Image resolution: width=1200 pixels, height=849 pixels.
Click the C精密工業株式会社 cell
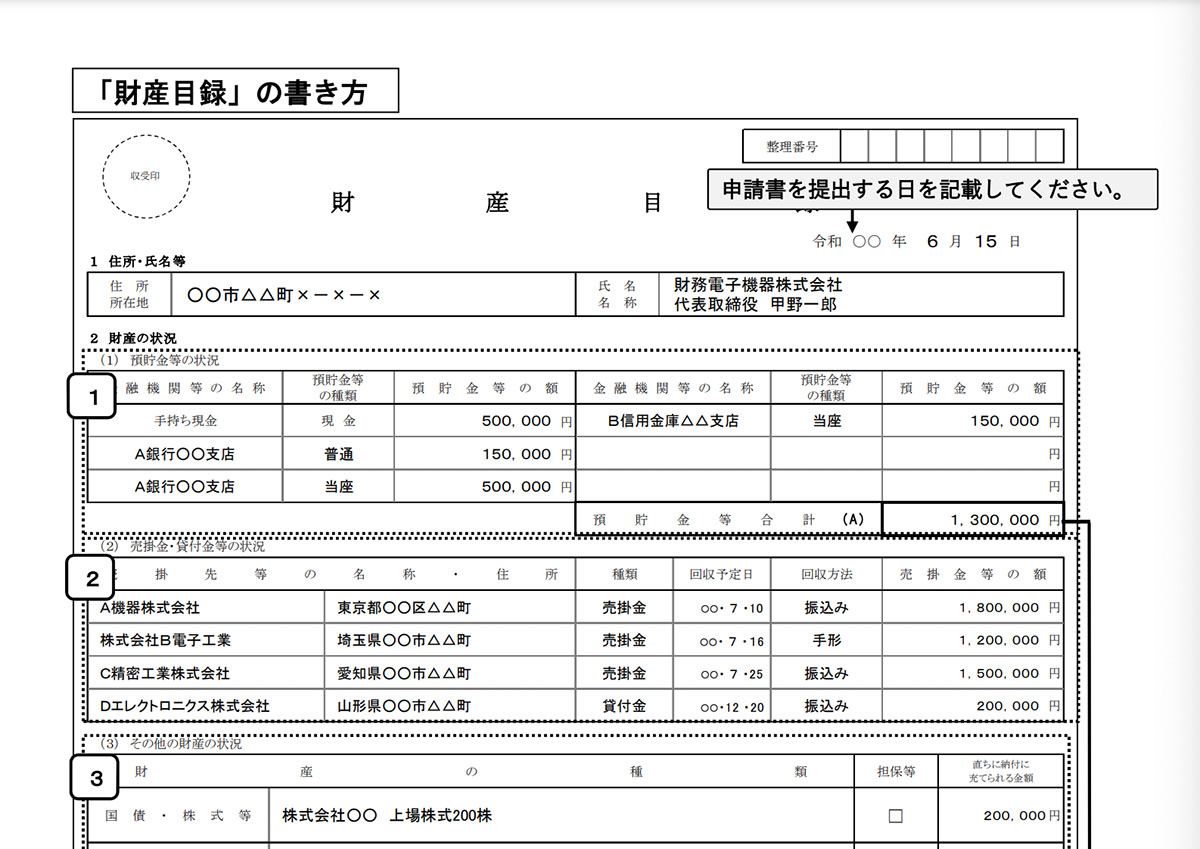click(x=205, y=673)
